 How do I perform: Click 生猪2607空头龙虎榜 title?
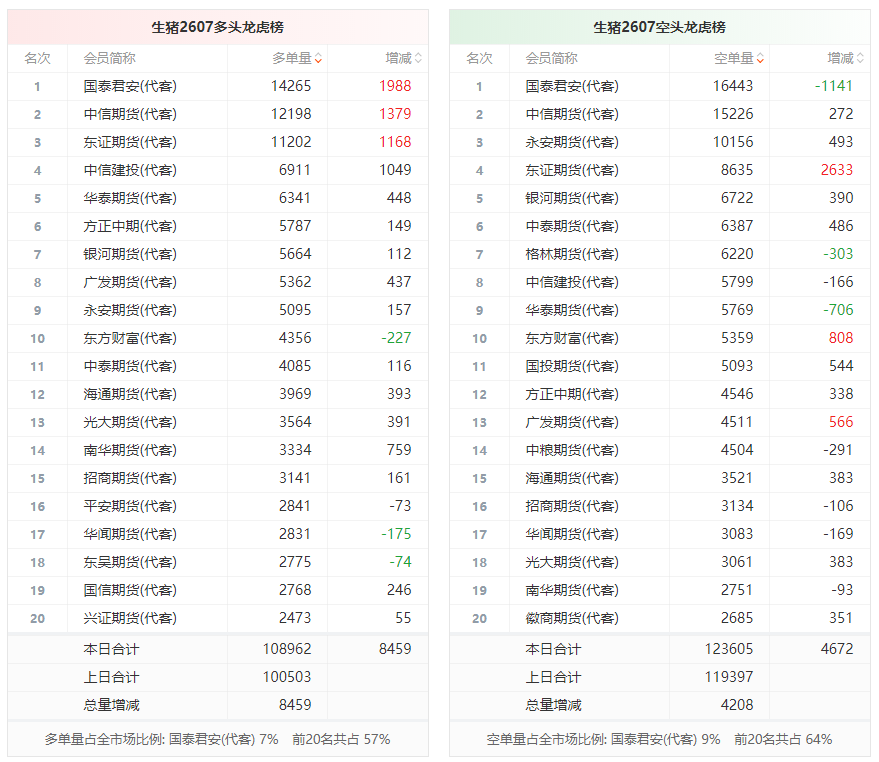[x=659, y=27]
